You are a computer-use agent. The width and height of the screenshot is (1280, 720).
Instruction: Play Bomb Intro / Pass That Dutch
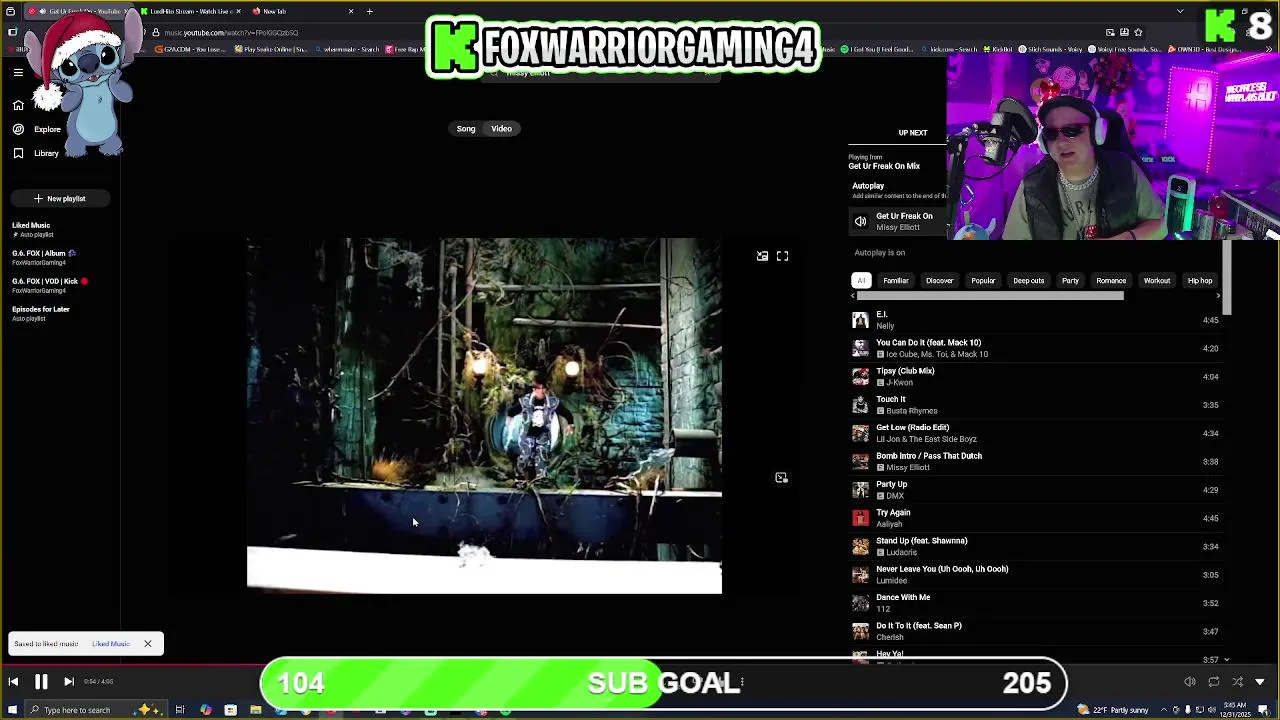click(1034, 461)
